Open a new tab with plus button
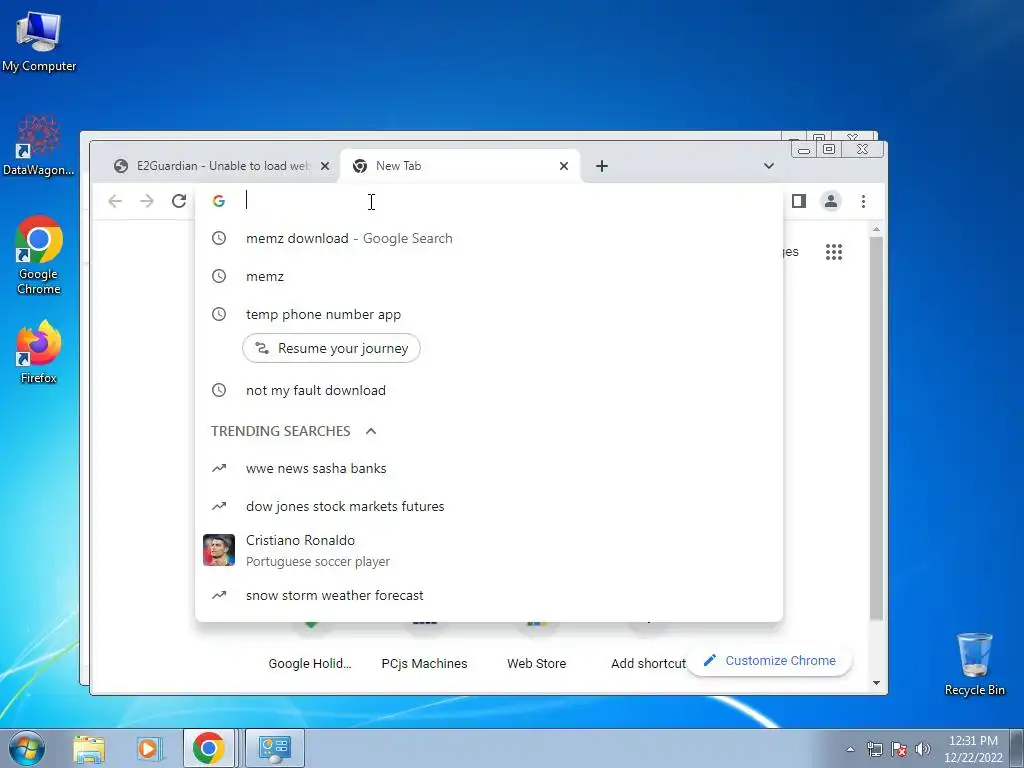 click(x=601, y=166)
